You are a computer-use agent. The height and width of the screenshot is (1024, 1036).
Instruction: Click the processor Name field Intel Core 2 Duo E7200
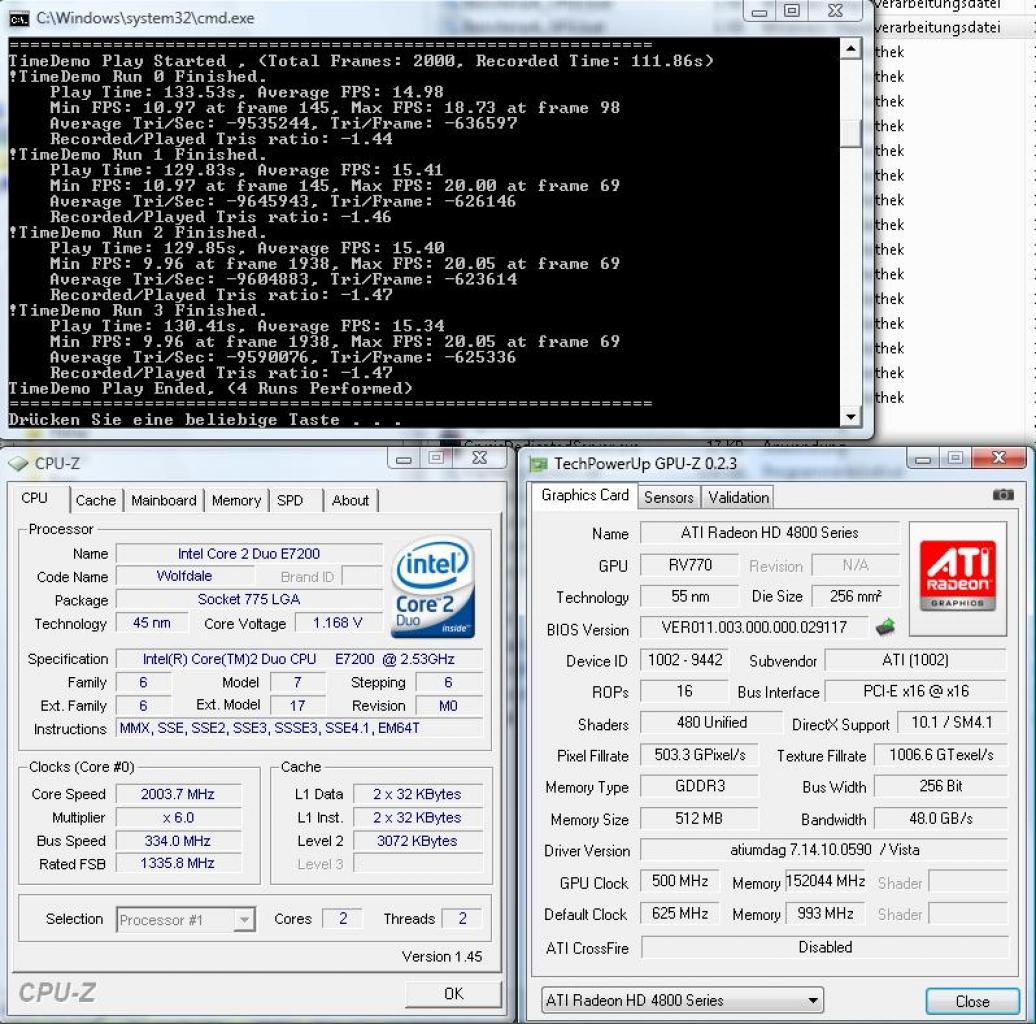[249, 554]
